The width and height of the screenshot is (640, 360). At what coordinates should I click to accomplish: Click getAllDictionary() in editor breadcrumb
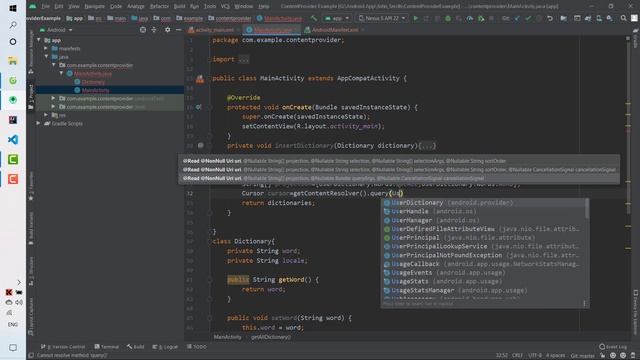(x=271, y=337)
